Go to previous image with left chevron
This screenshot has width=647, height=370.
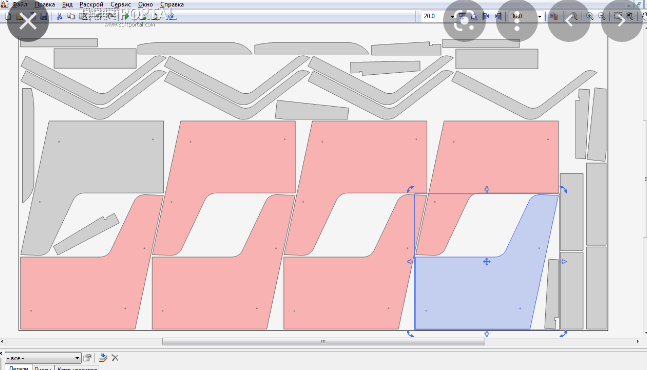coord(569,21)
